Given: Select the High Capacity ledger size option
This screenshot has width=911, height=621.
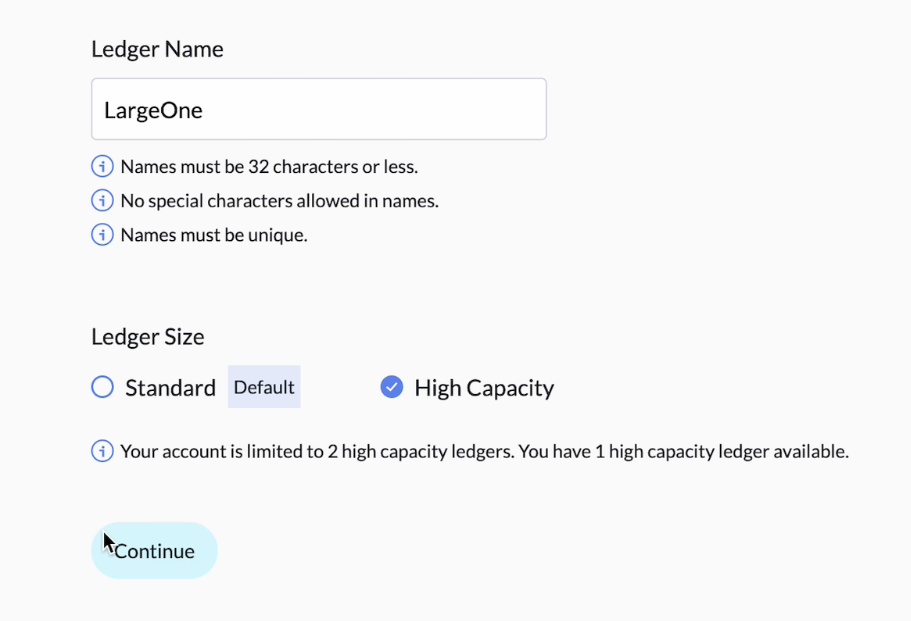Looking at the screenshot, I should [392, 386].
